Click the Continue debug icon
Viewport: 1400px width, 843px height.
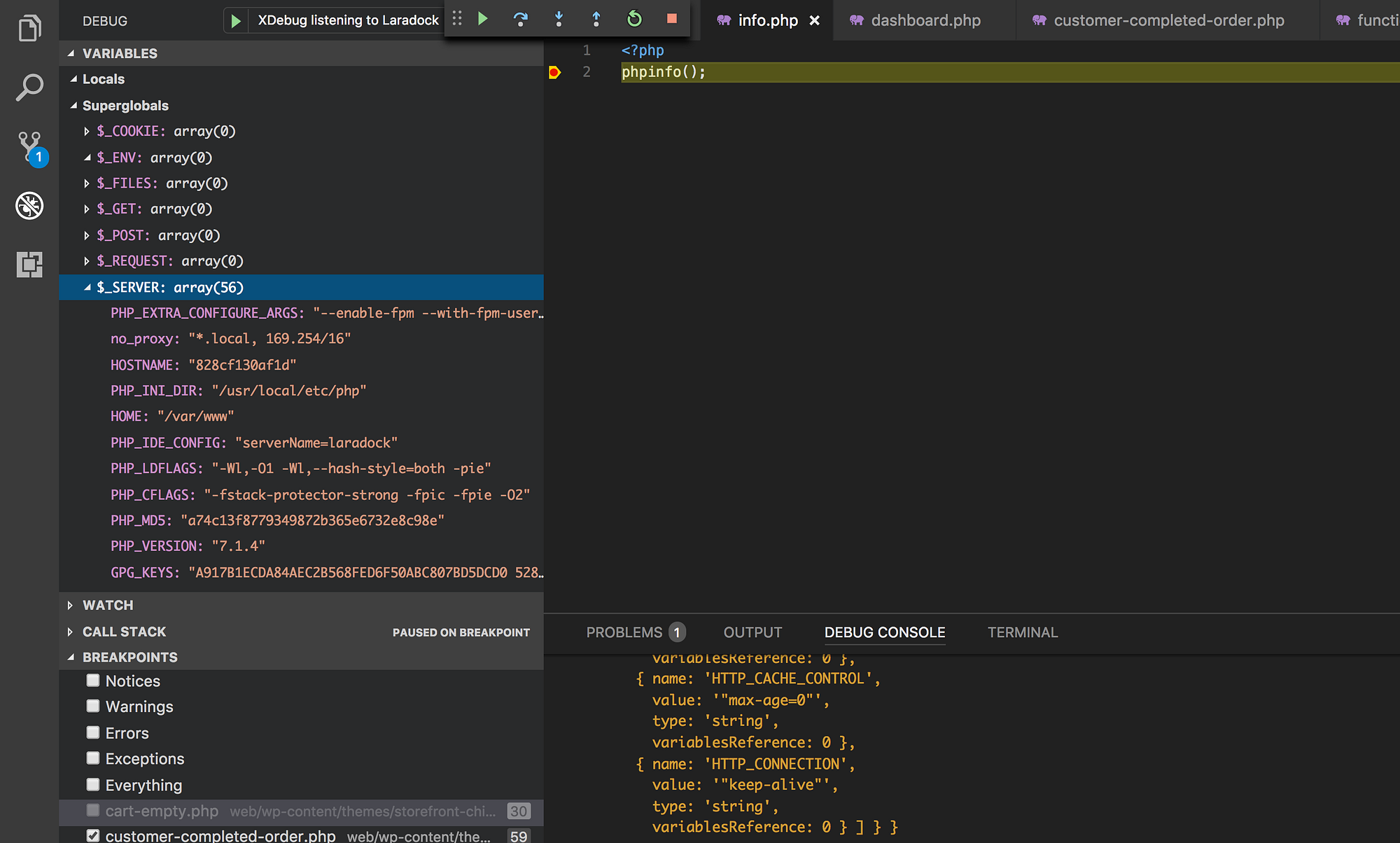(483, 20)
